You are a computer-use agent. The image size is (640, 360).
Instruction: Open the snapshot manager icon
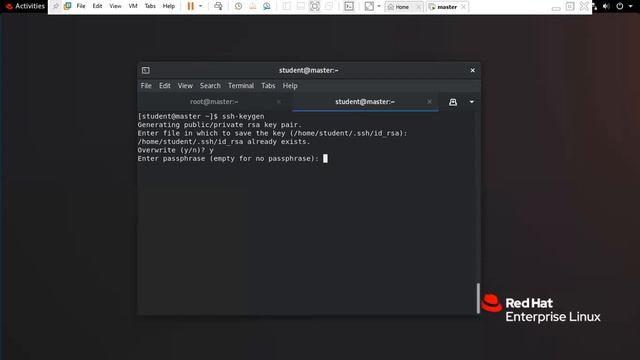tap(267, 6)
